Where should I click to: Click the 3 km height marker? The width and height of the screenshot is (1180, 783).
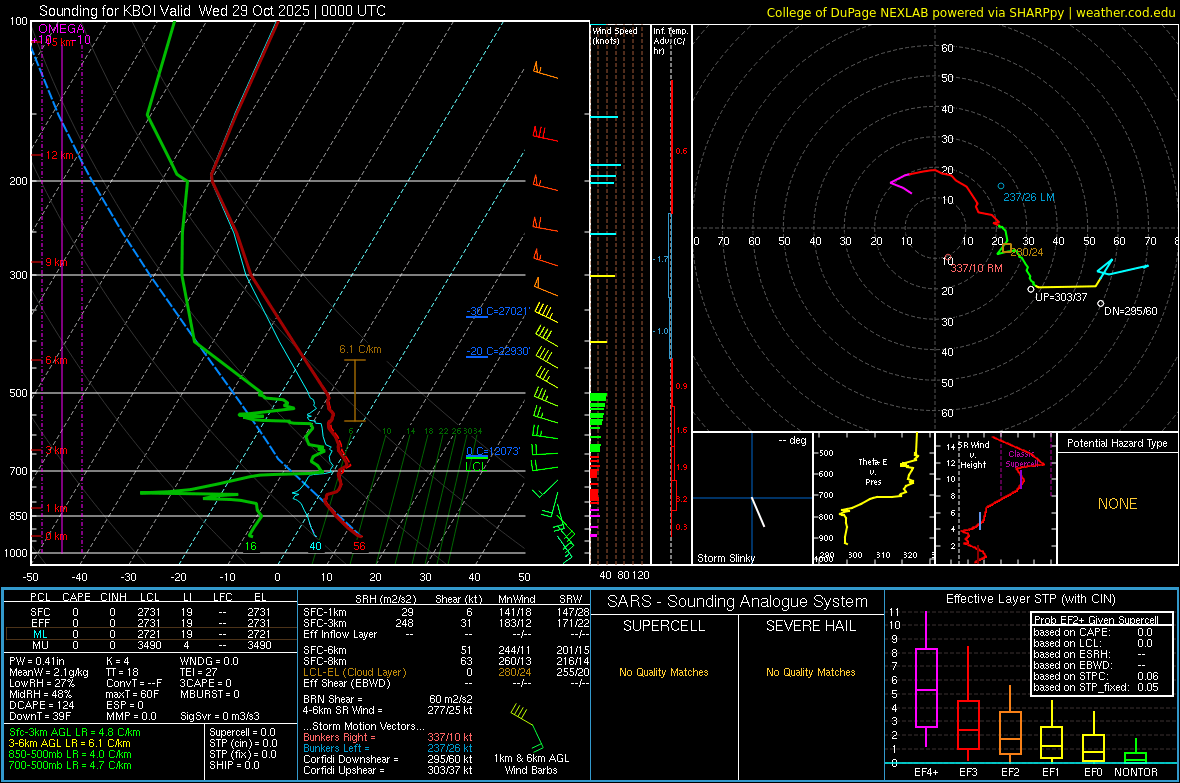click(x=56, y=450)
